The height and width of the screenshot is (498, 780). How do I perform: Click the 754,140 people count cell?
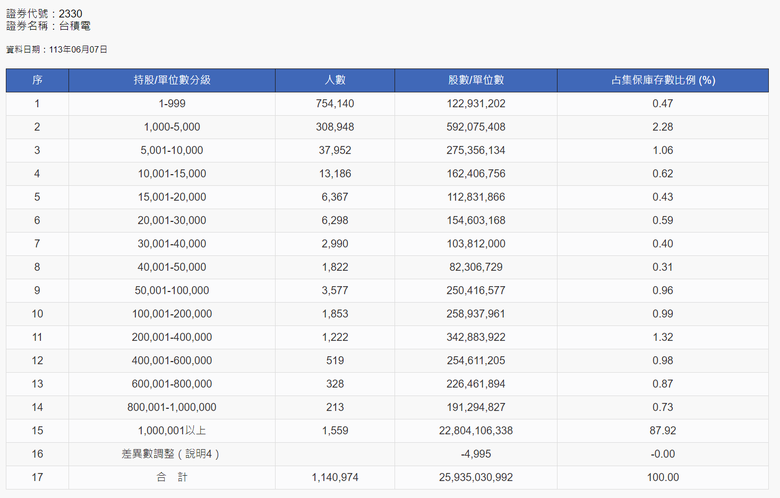(x=335, y=103)
